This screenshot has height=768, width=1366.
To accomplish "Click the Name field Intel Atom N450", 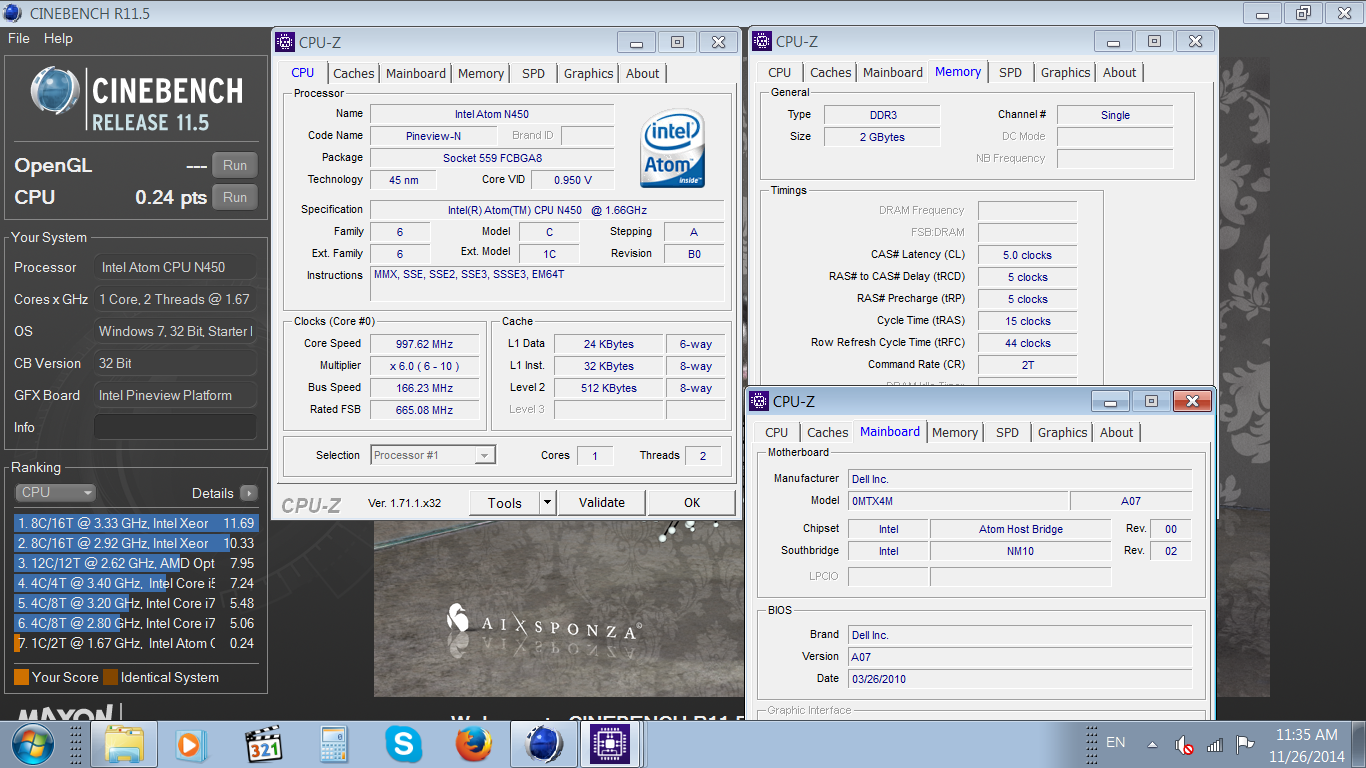I will (x=492, y=114).
